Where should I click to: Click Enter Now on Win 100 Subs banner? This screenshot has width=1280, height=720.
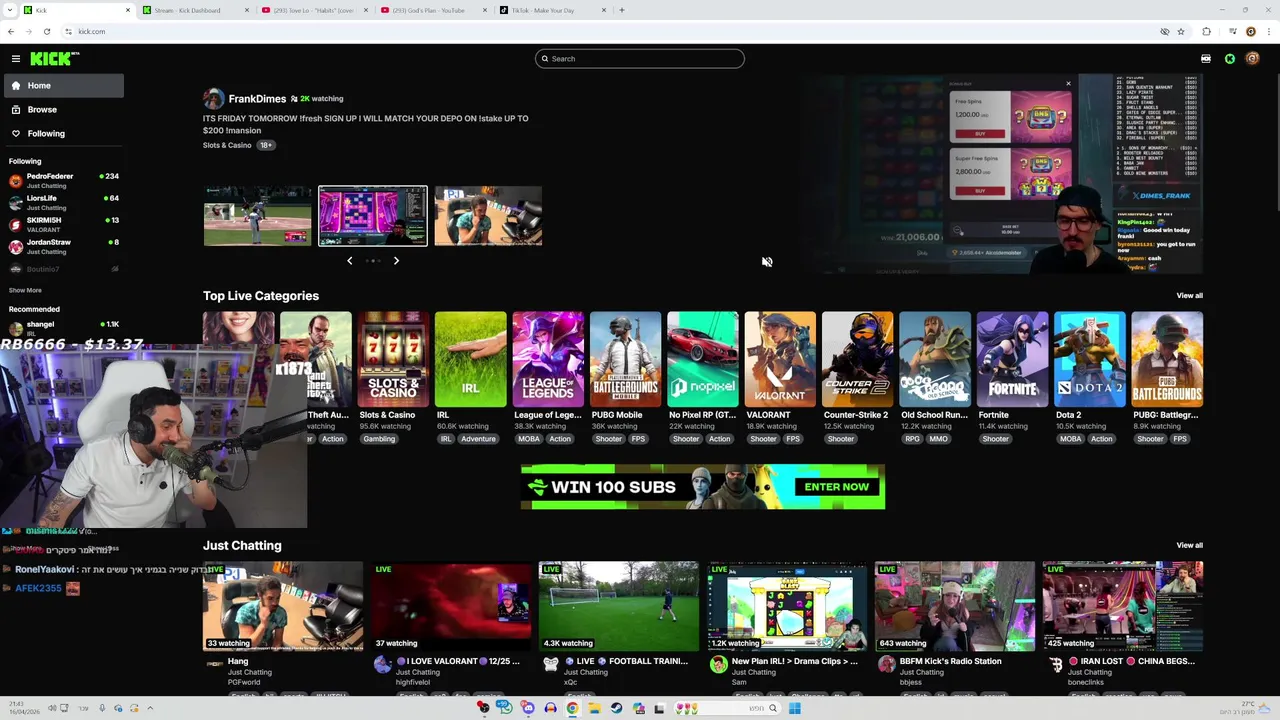836,487
